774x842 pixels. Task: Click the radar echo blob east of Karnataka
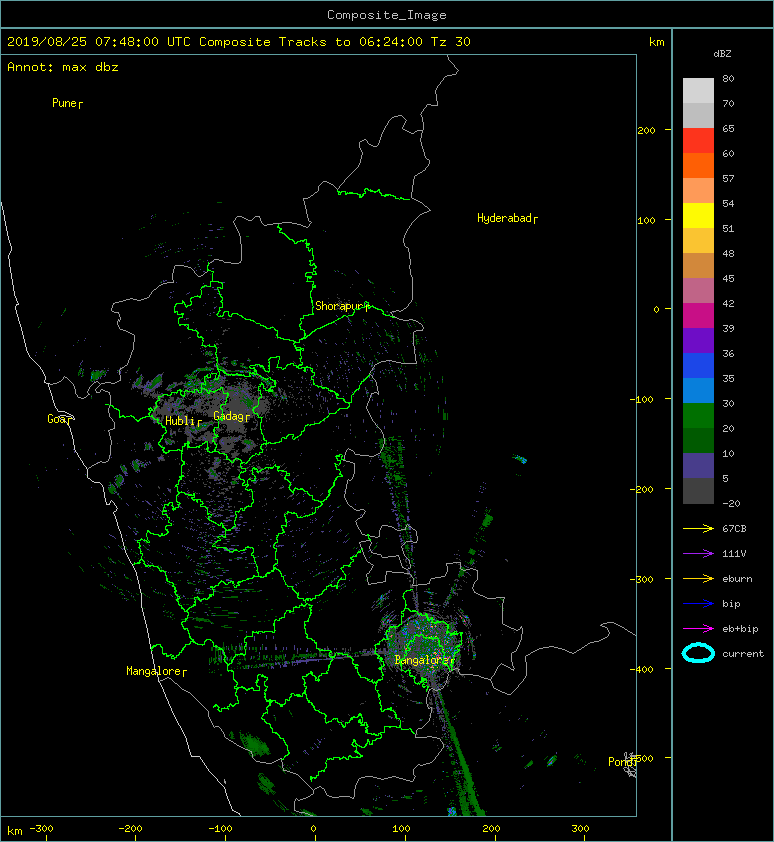click(520, 459)
